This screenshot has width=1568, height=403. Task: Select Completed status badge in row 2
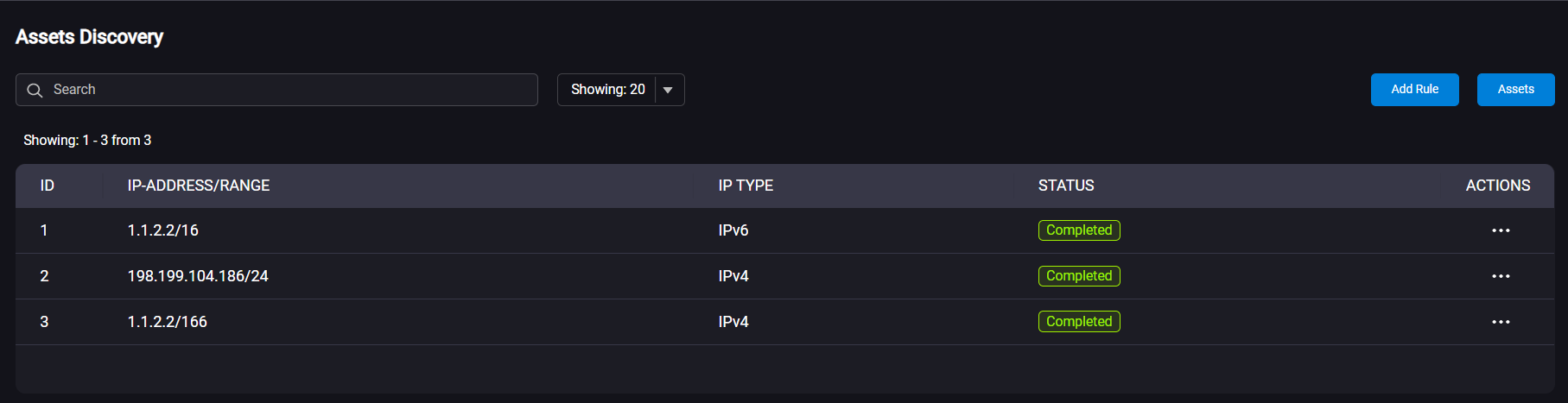[x=1079, y=276]
